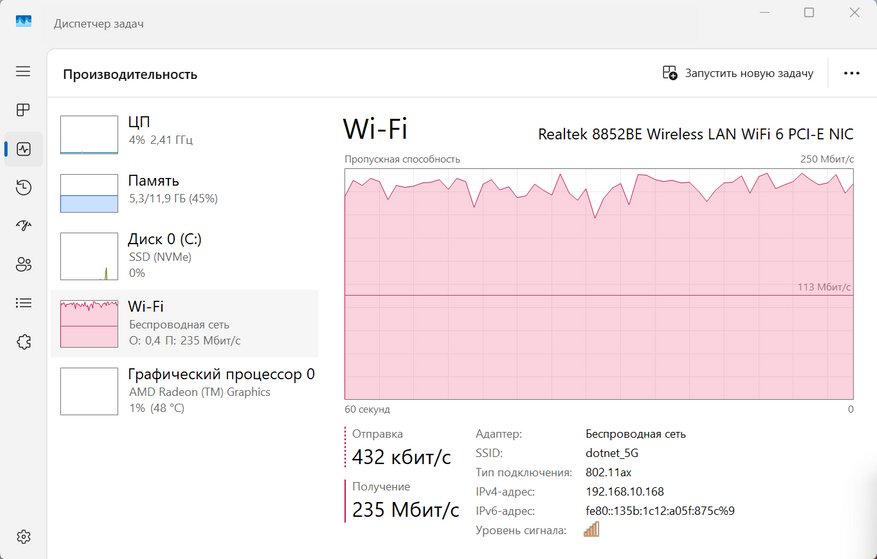
Task: Select the Память performance item
Action: pos(185,192)
